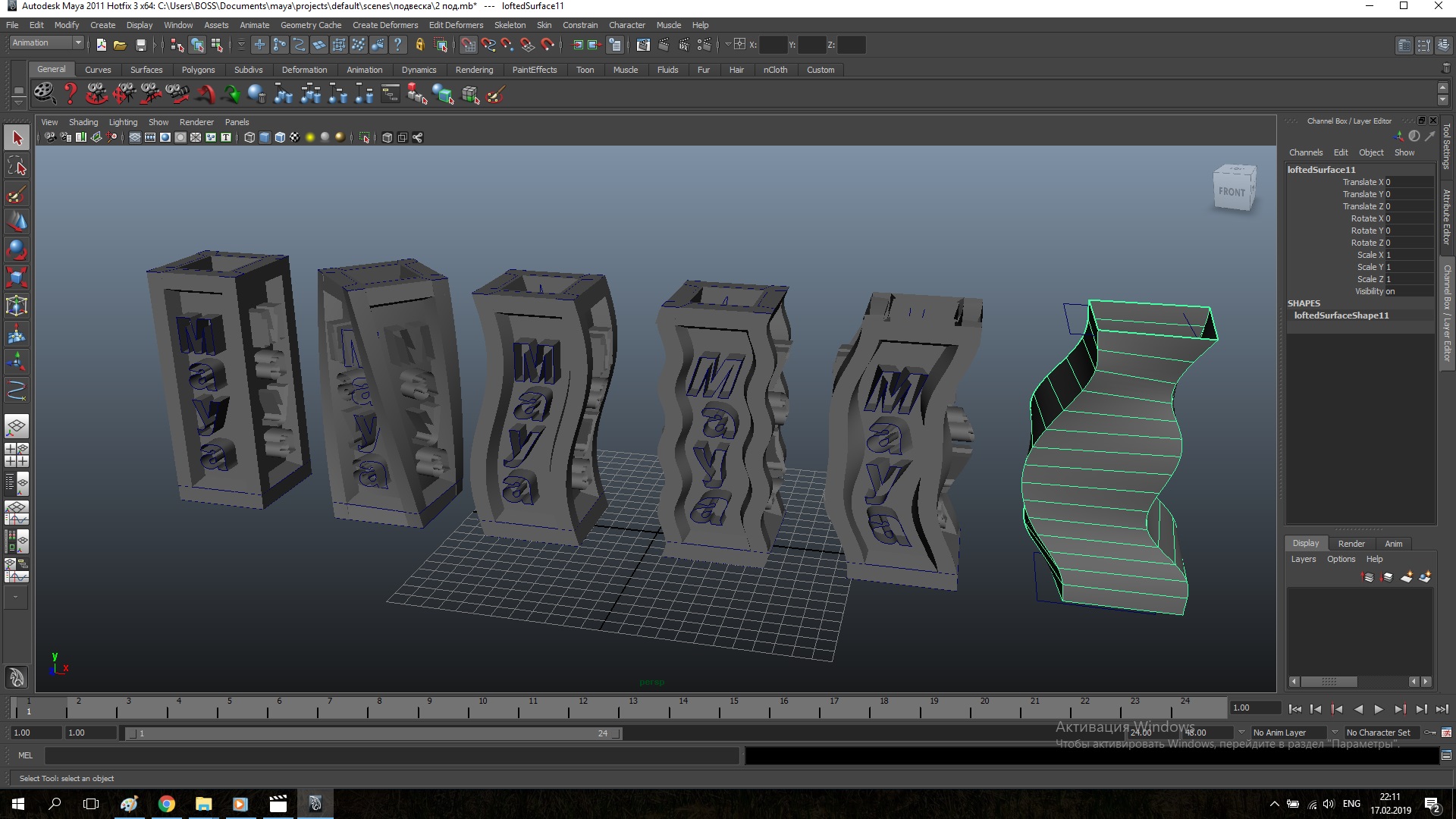Screen dimensions: 1456x819
Task: Toggle the lock selection padlock icon
Action: 420,45
